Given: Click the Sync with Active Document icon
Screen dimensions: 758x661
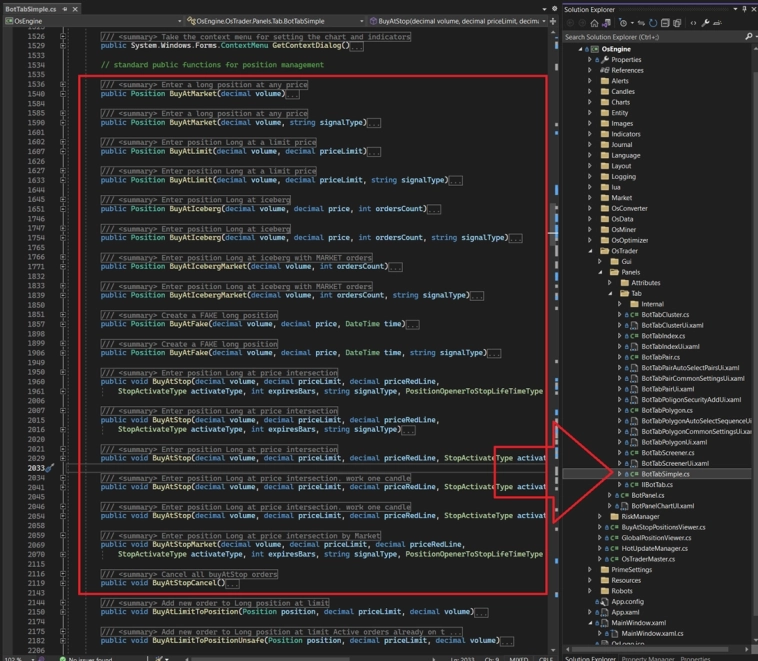Looking at the screenshot, I should click(x=640, y=22).
